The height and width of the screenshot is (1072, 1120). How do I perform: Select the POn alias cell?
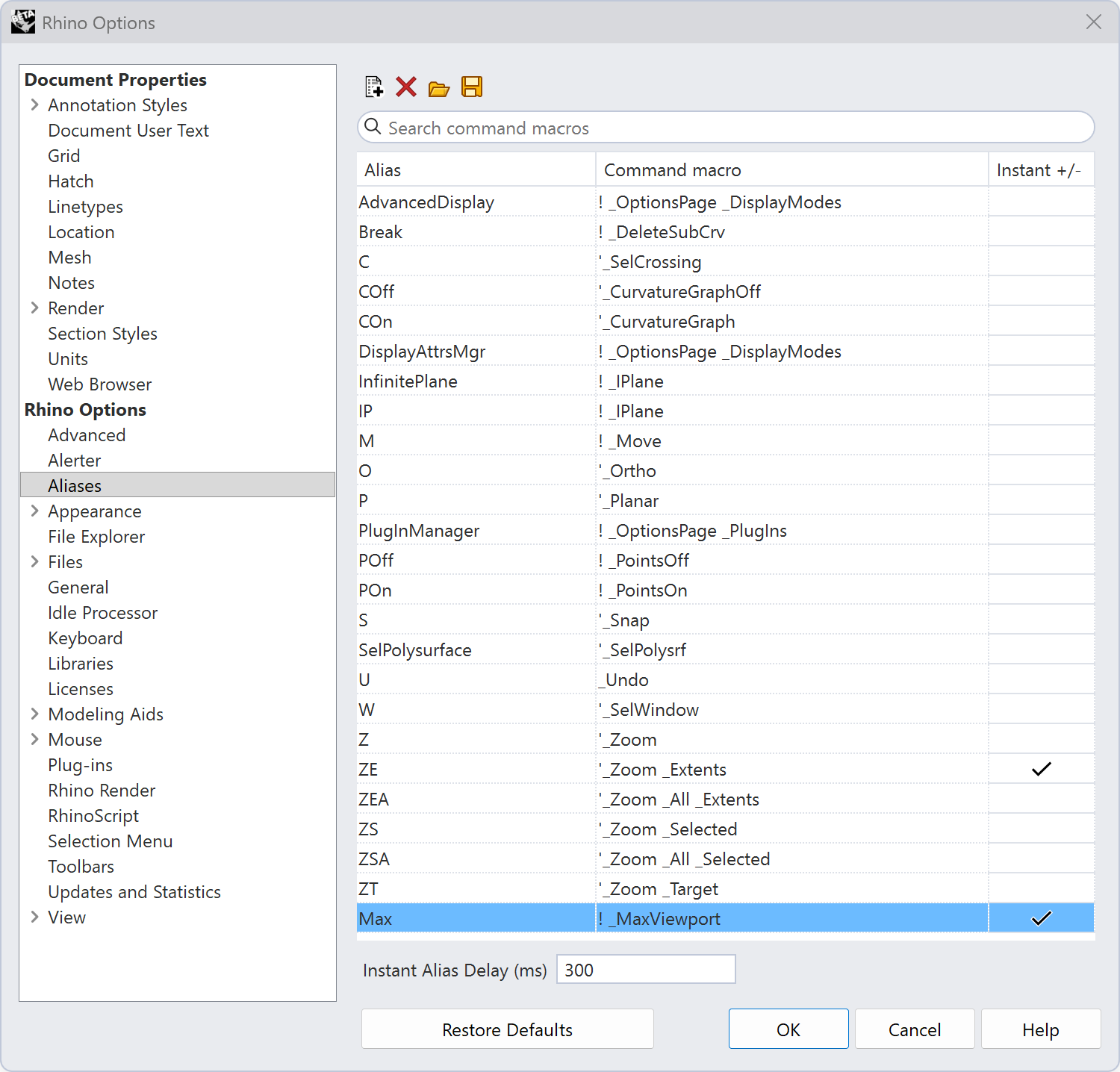(476, 590)
